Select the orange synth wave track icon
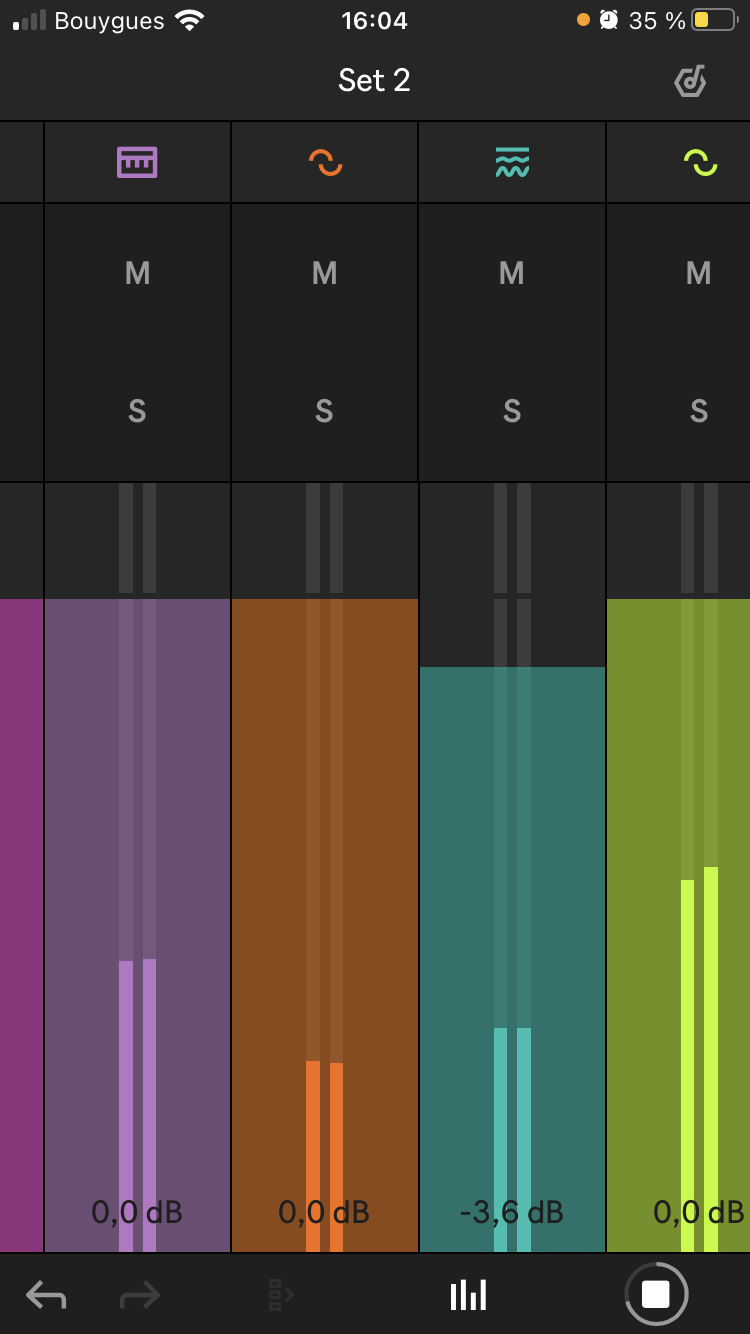 click(x=325, y=162)
